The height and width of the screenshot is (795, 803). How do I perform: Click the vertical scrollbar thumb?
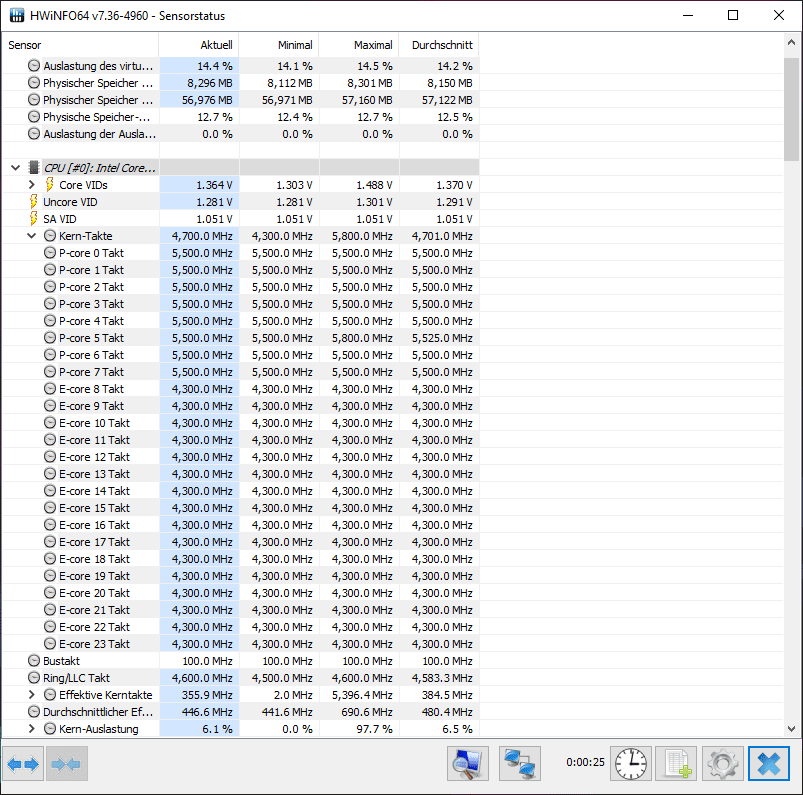(x=791, y=109)
